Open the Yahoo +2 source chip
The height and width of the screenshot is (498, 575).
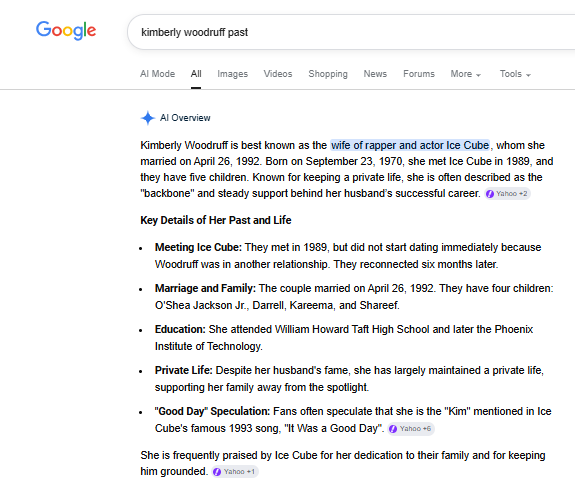[508, 194]
